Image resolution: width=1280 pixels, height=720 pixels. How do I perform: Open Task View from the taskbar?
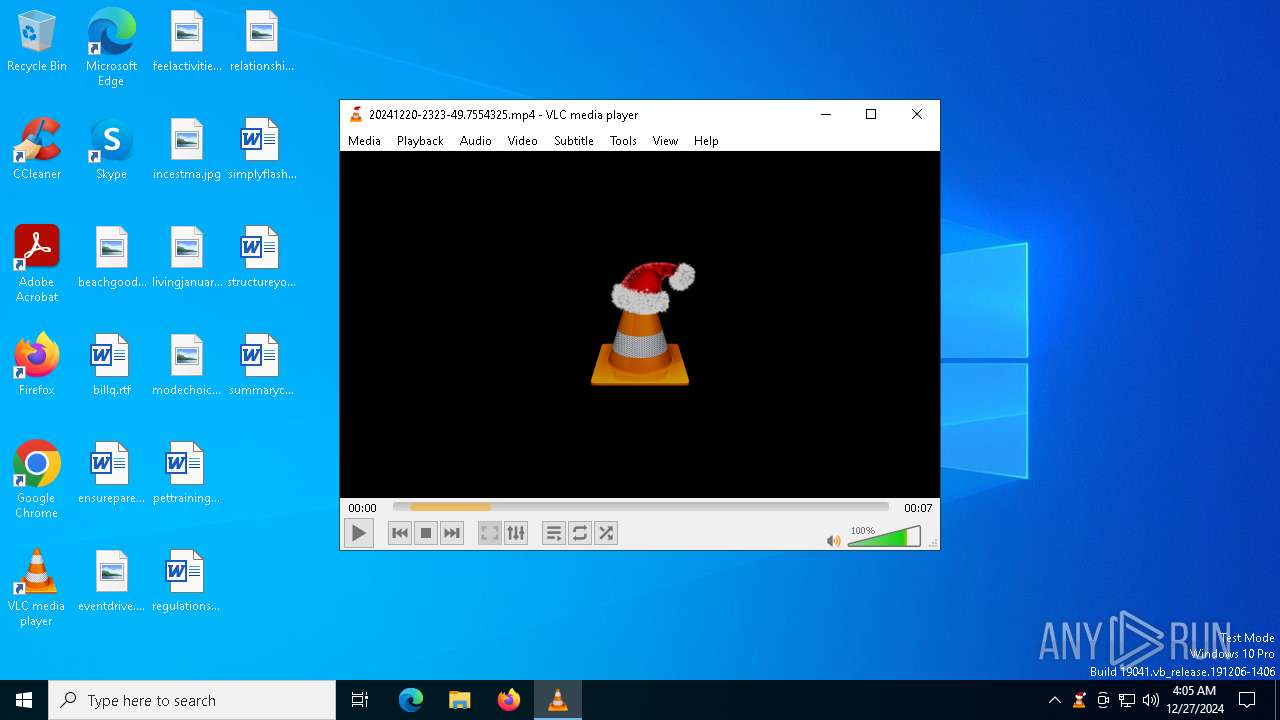coord(360,700)
